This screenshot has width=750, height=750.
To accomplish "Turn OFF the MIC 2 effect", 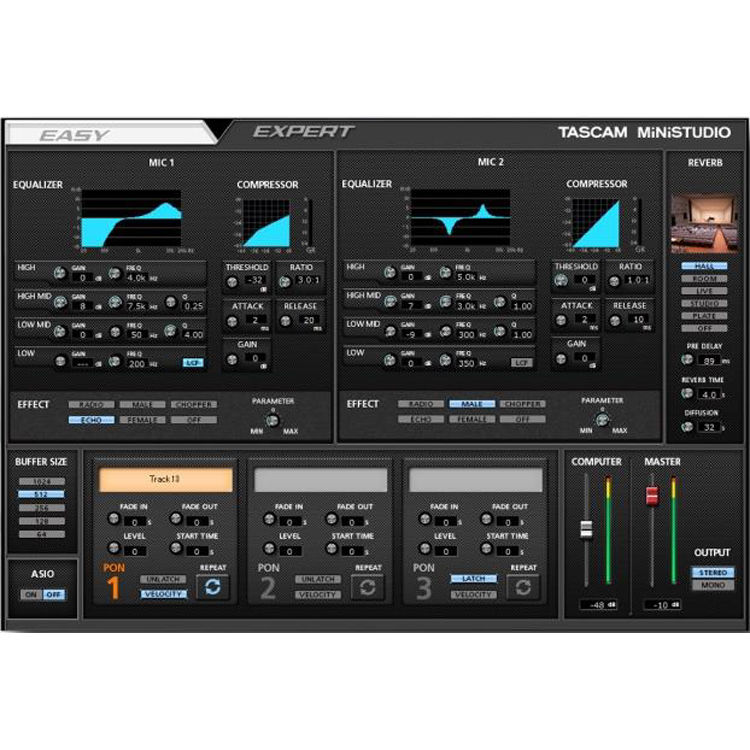I will coord(522,419).
